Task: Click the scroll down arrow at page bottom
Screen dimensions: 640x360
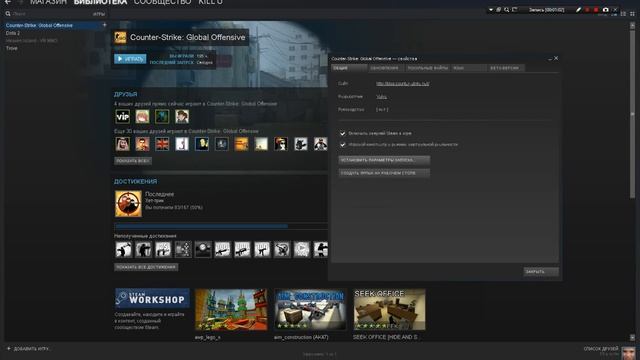Action: (633, 338)
